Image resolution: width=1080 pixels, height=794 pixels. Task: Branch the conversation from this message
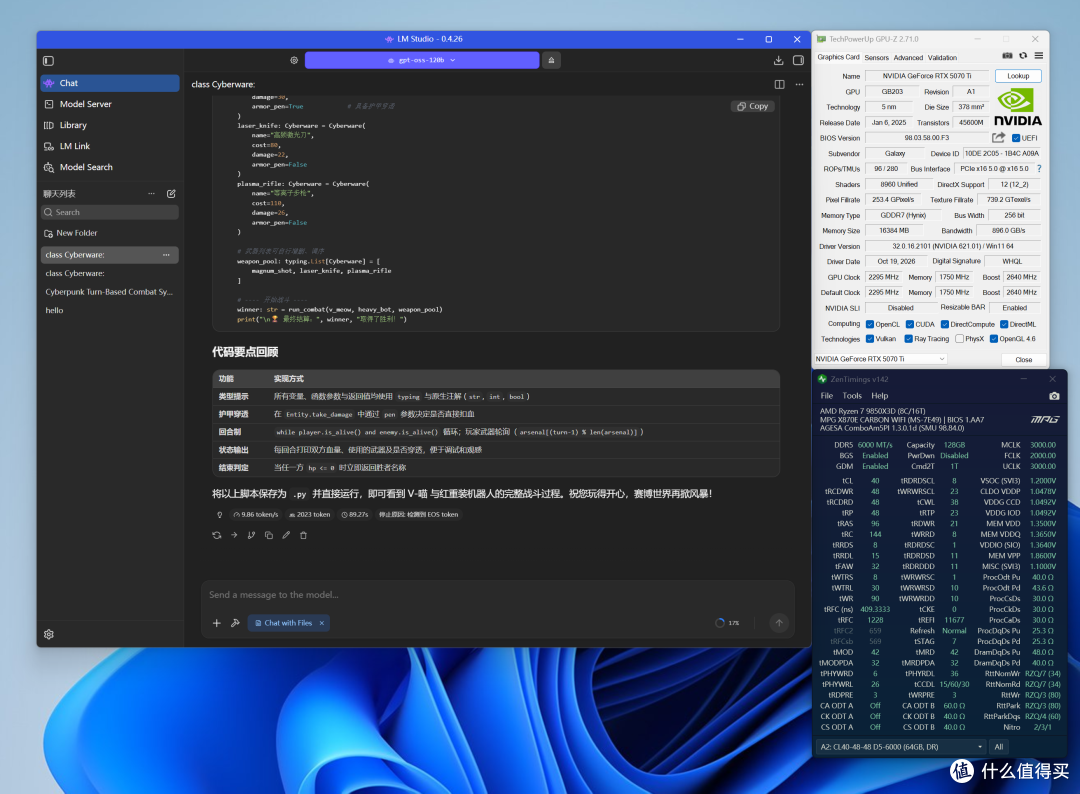(x=251, y=535)
